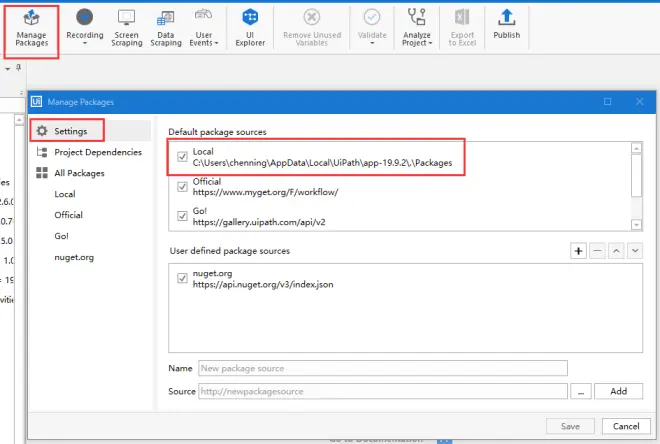The height and width of the screenshot is (444, 660).
Task: Select Local feed in sidebar
Action: click(65, 194)
